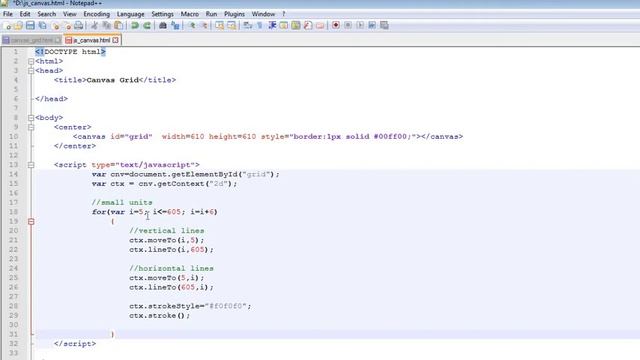
Task: Close the canvas_grid.html tab
Action: tap(58, 40)
